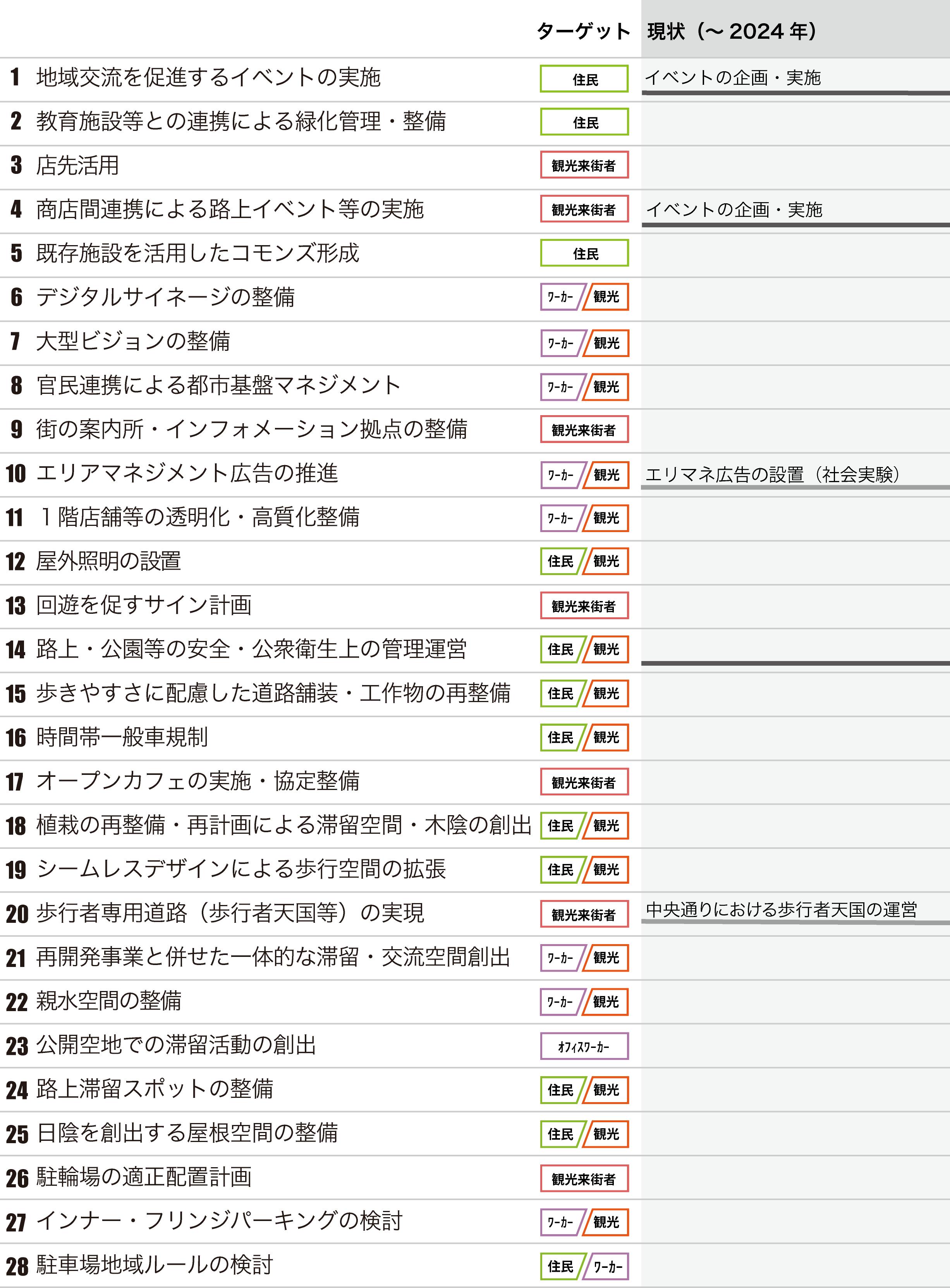Click the 現状（～2024年） column header

point(732,31)
